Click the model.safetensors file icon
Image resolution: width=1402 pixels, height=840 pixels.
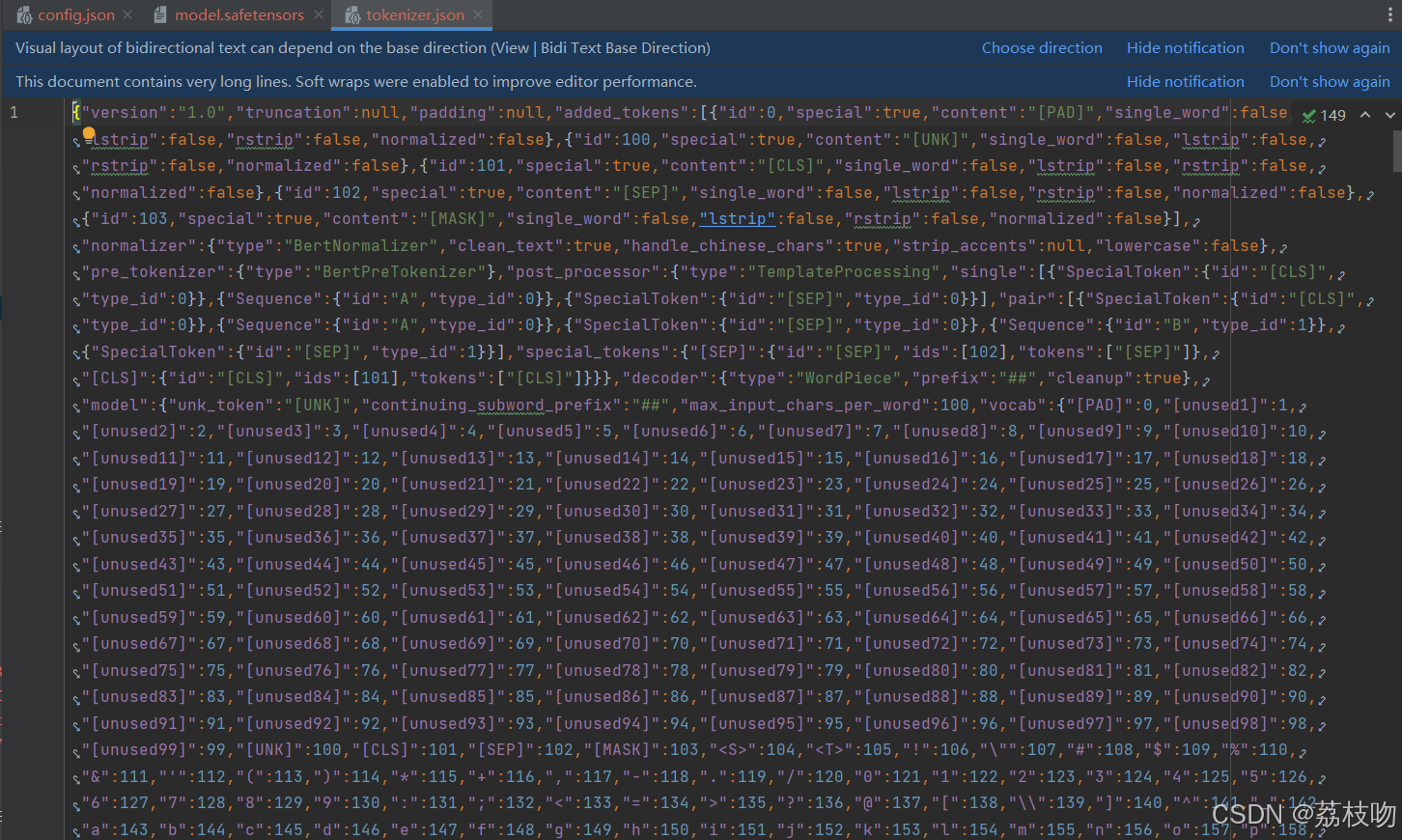pos(160,14)
